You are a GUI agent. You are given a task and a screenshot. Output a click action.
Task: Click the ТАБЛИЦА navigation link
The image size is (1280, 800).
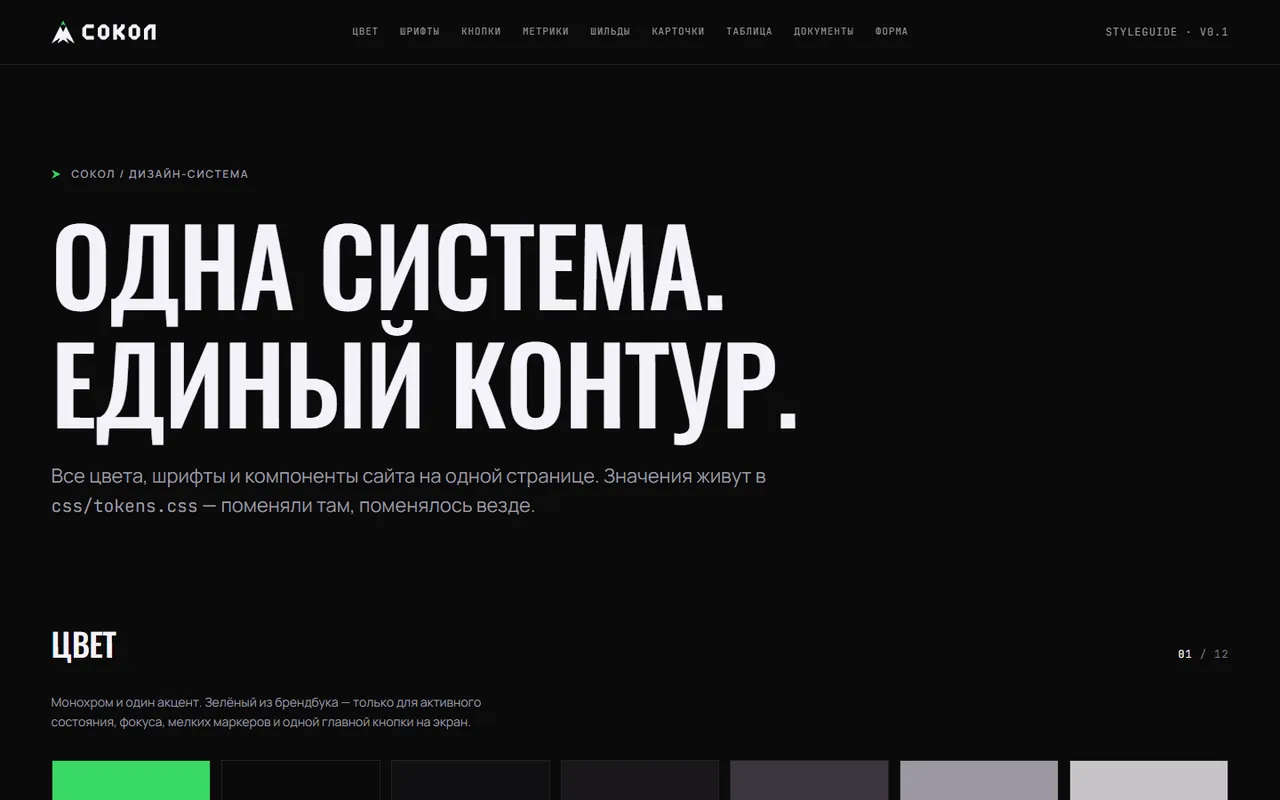coord(749,32)
